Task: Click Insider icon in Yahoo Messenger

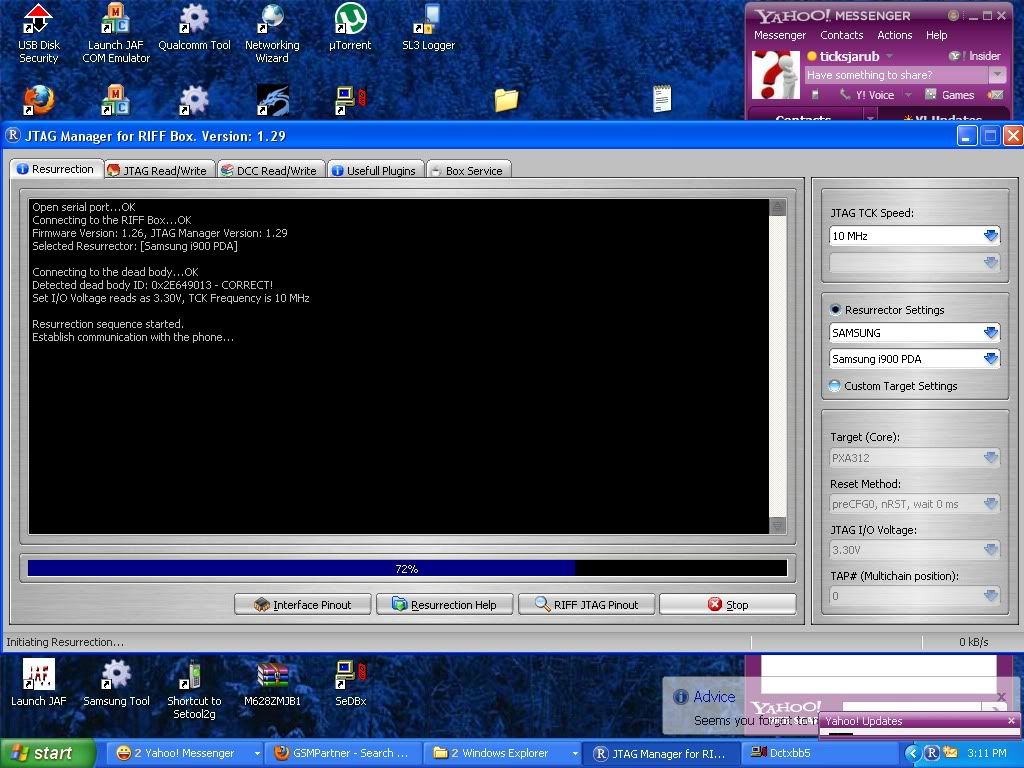Action: pyautogui.click(x=956, y=56)
